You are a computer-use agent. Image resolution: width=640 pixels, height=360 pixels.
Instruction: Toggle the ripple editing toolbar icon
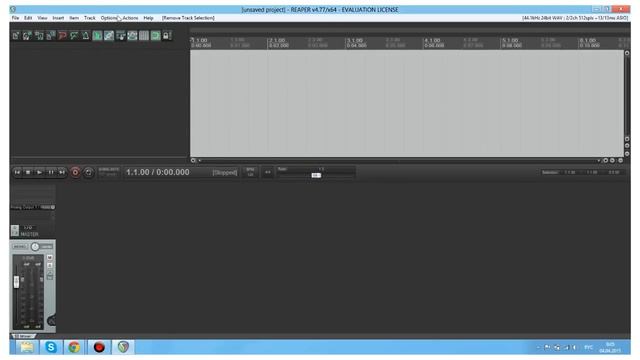[x=121, y=36]
